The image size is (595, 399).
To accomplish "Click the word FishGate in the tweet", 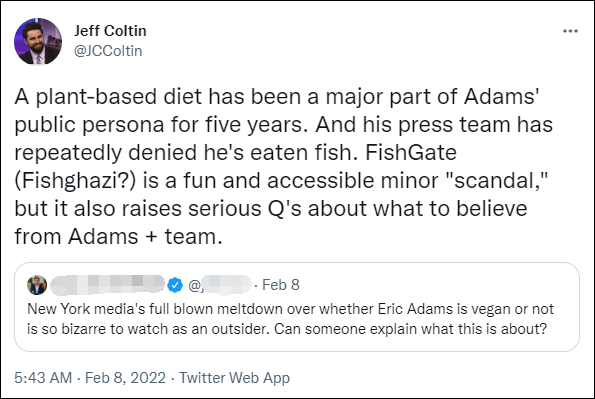I will coord(411,153).
